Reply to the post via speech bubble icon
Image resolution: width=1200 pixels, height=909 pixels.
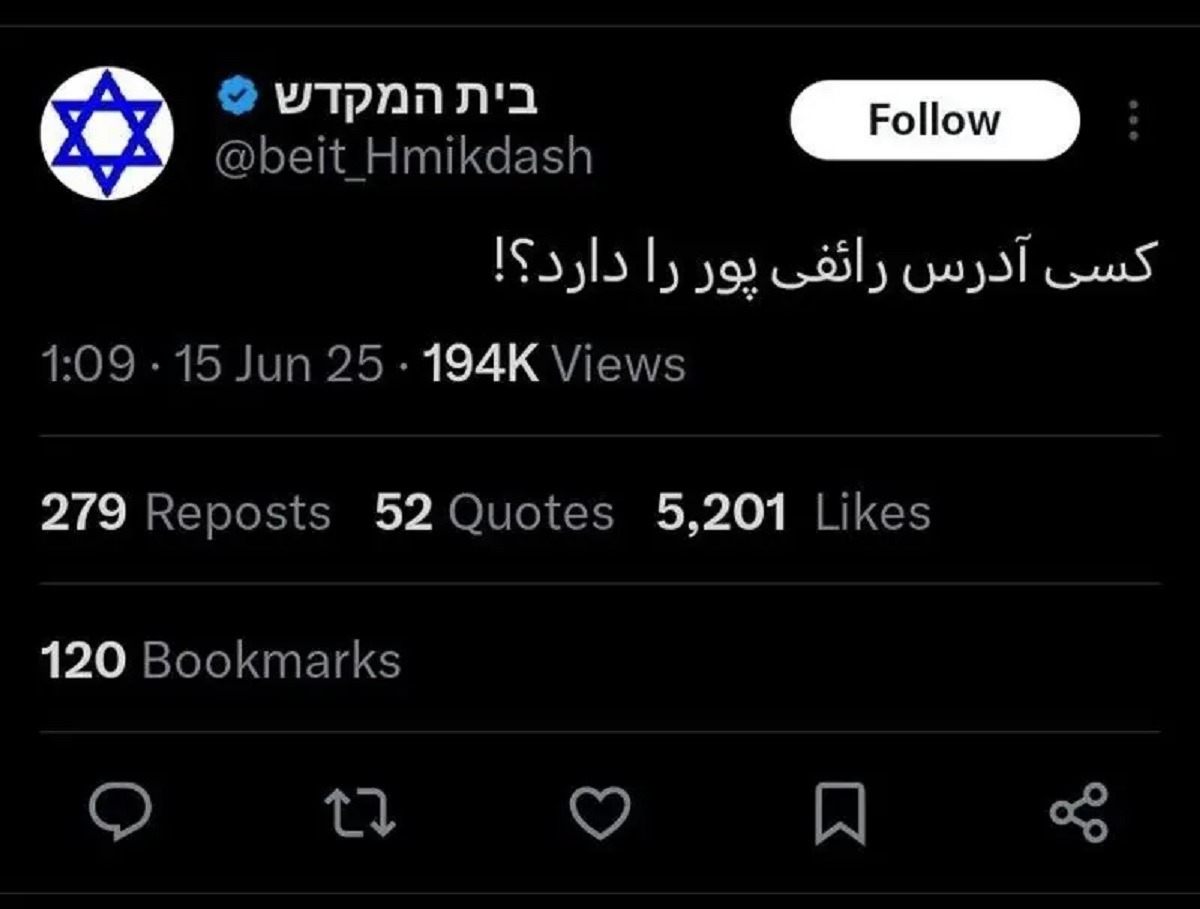(120, 811)
